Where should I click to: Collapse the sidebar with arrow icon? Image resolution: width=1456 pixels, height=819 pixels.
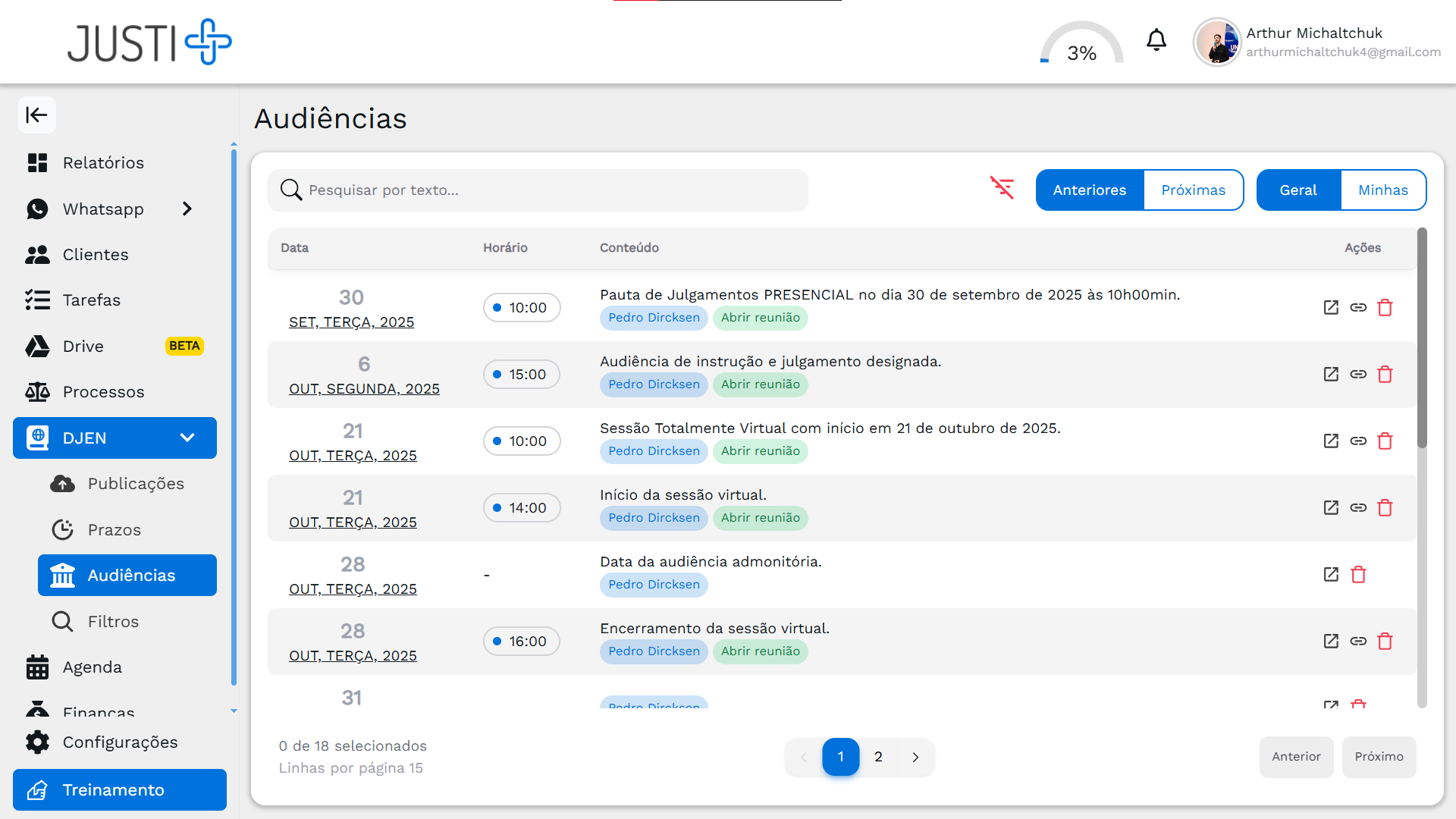(36, 115)
